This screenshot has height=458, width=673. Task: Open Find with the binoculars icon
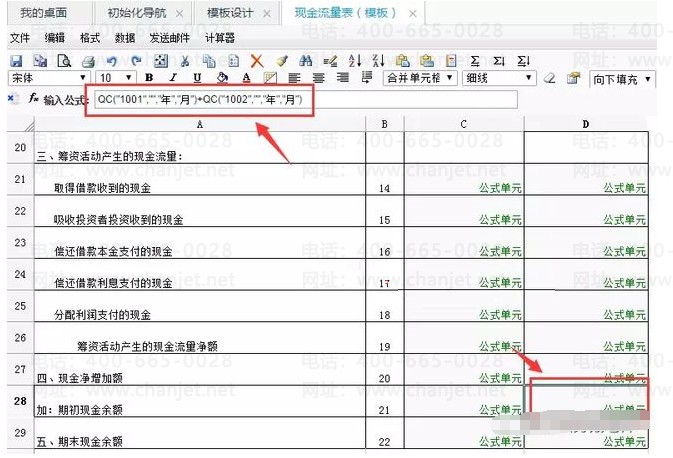point(306,61)
